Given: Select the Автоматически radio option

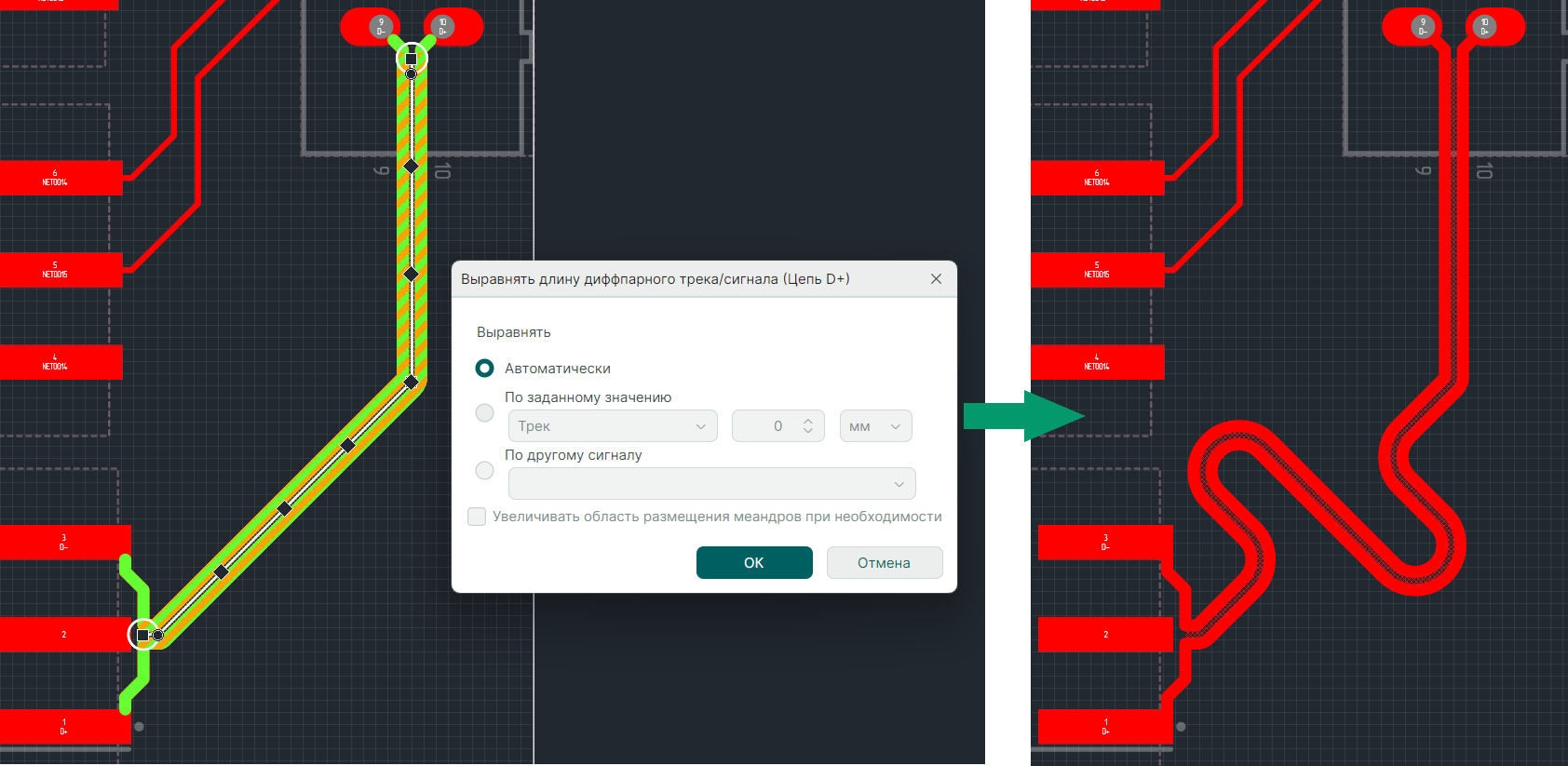Looking at the screenshot, I should (484, 369).
